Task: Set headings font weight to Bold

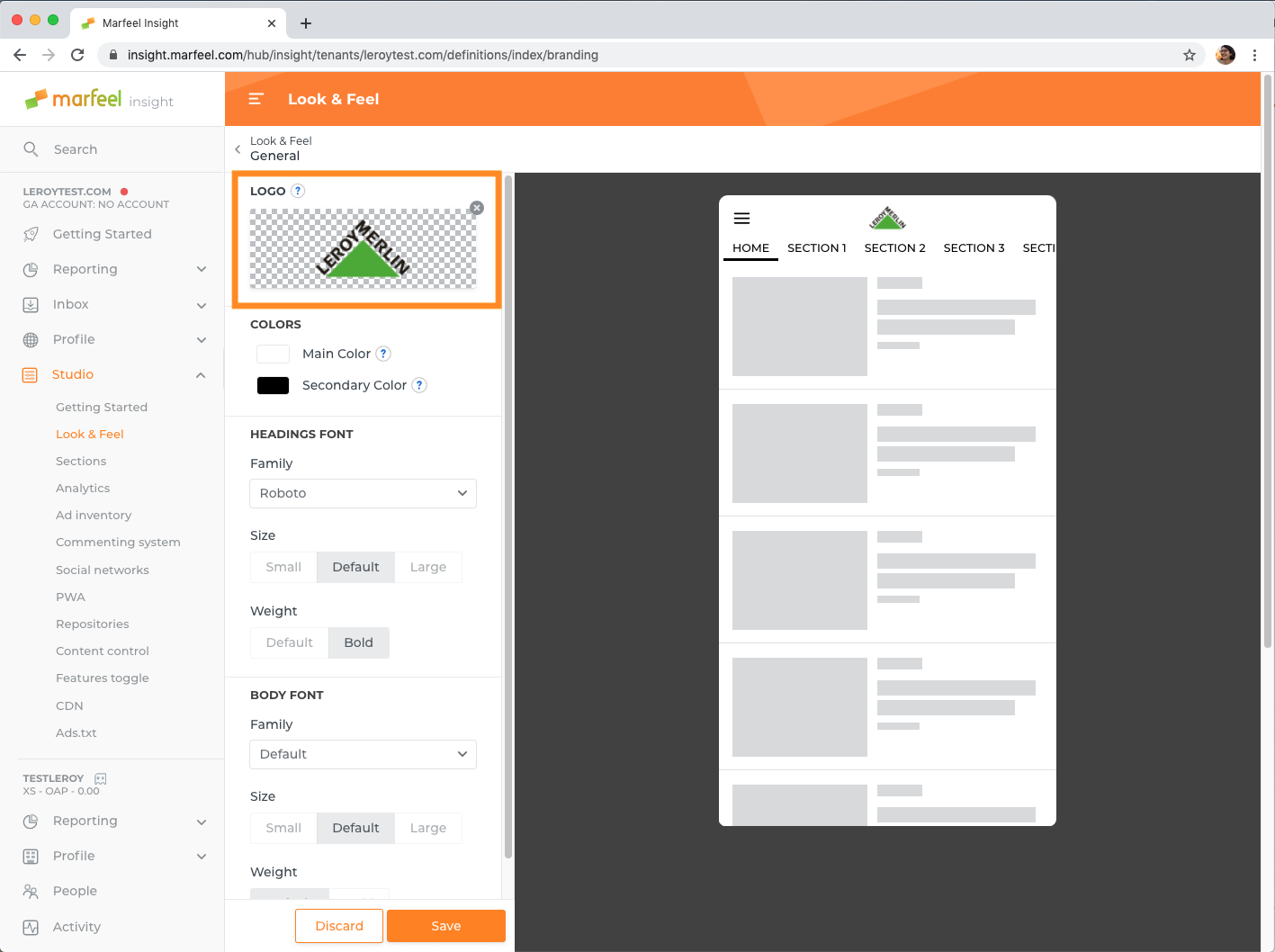Action: click(358, 642)
